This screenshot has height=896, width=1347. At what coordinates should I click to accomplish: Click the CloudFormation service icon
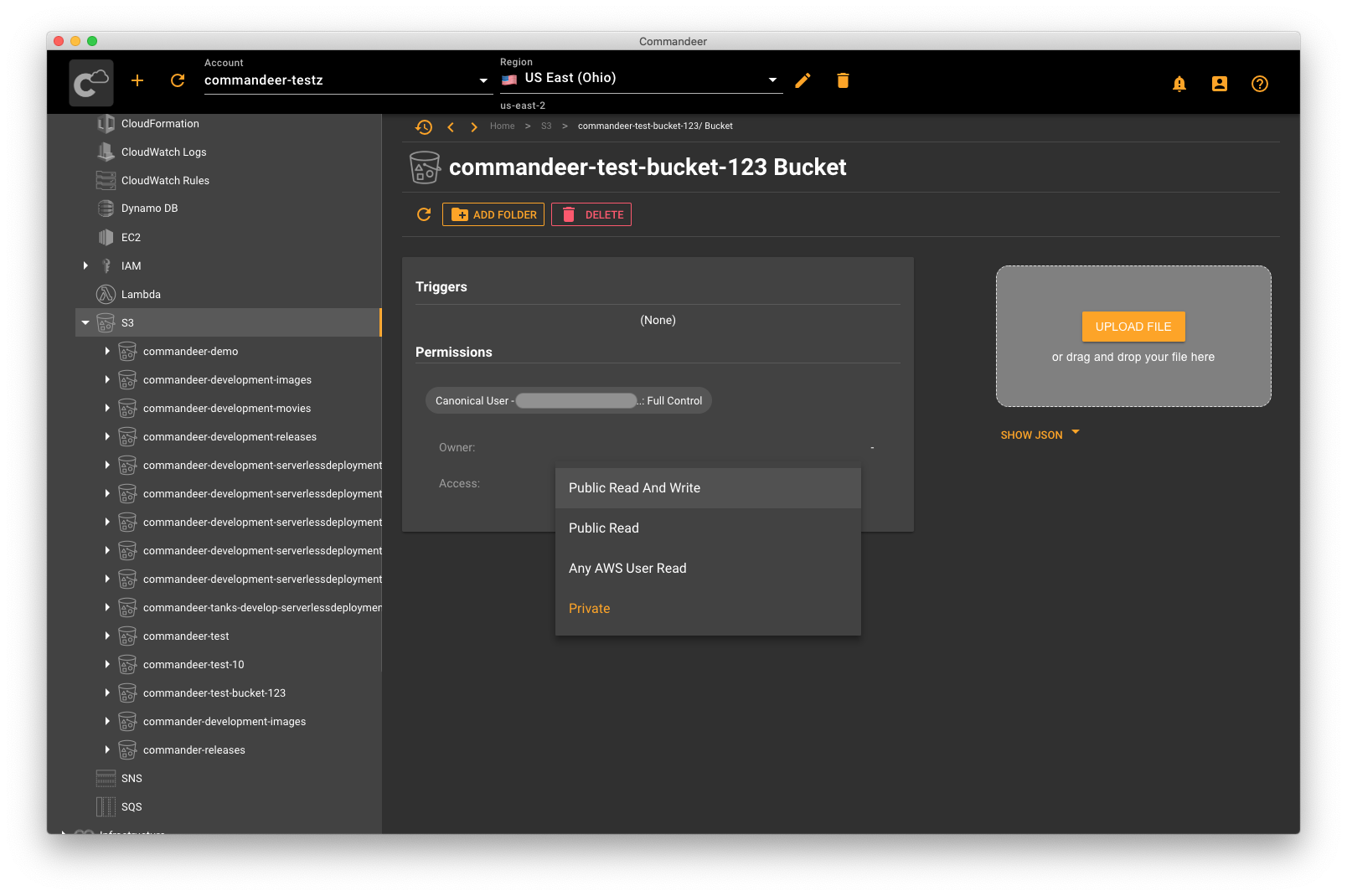pyautogui.click(x=106, y=124)
